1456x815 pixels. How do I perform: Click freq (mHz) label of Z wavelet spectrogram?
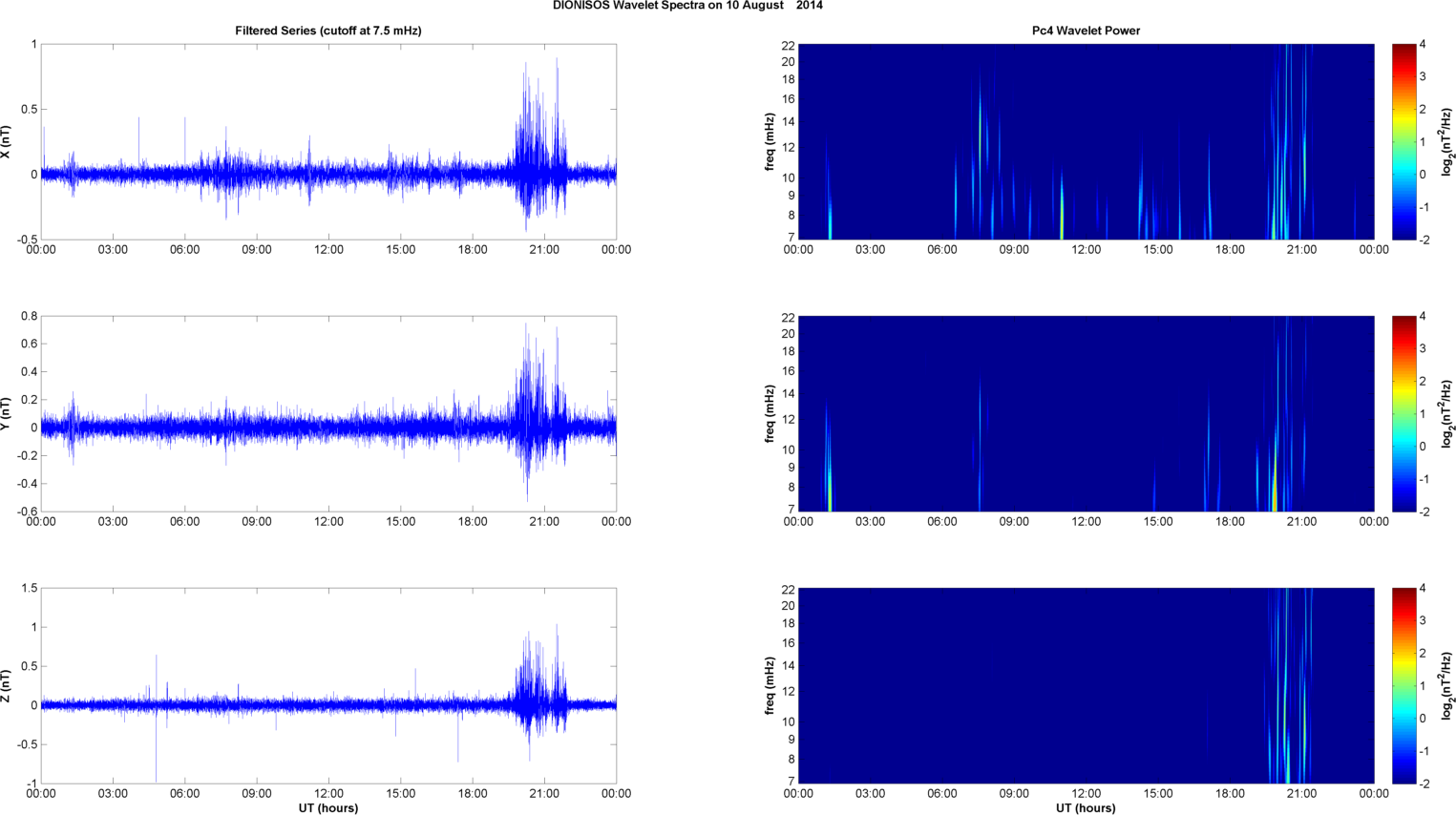(x=770, y=685)
